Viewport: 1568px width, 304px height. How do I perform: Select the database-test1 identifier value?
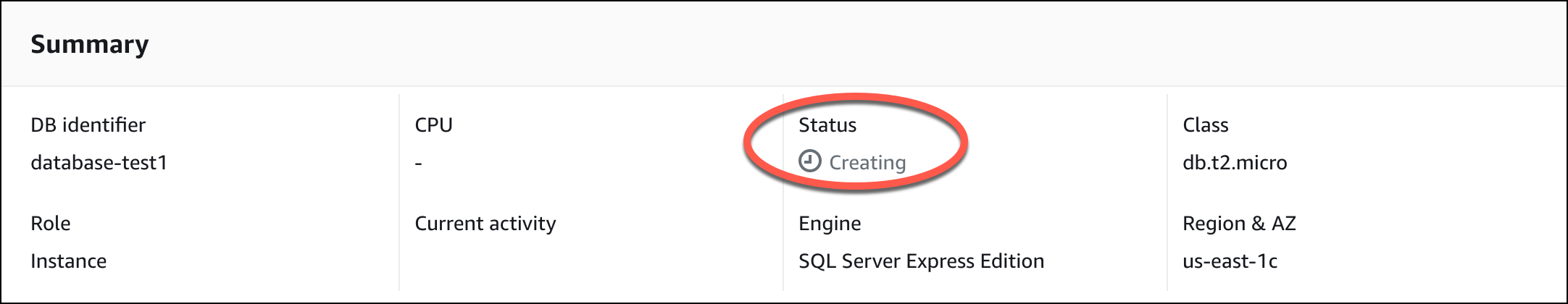tap(99, 163)
